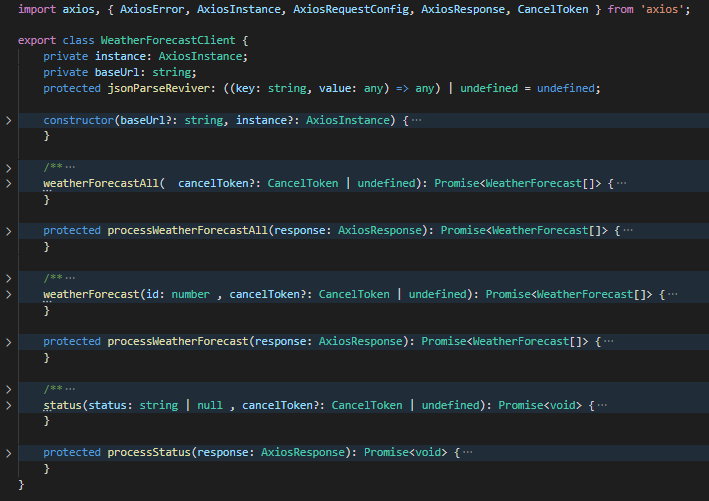Viewport: 709px width, 501px height.
Task: Click the processStatus method name
Action: pyautogui.click(x=149, y=452)
